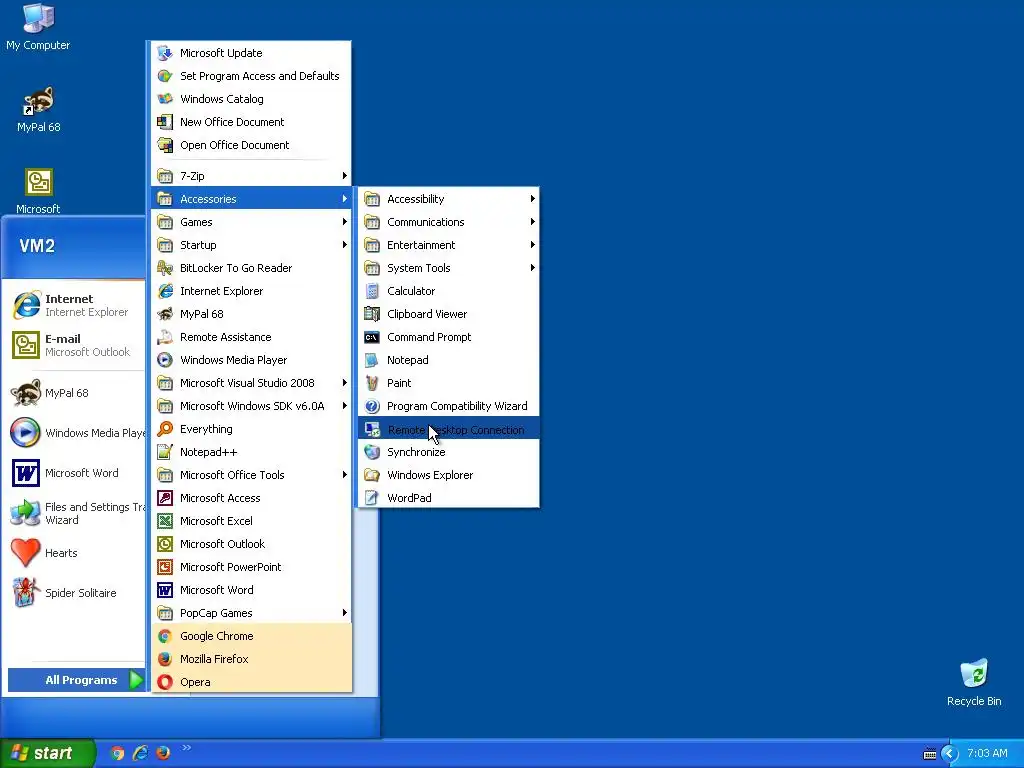Open pinned Internet Explorer in Start menu
Viewport: 1024px width, 768px height.
tap(74, 305)
